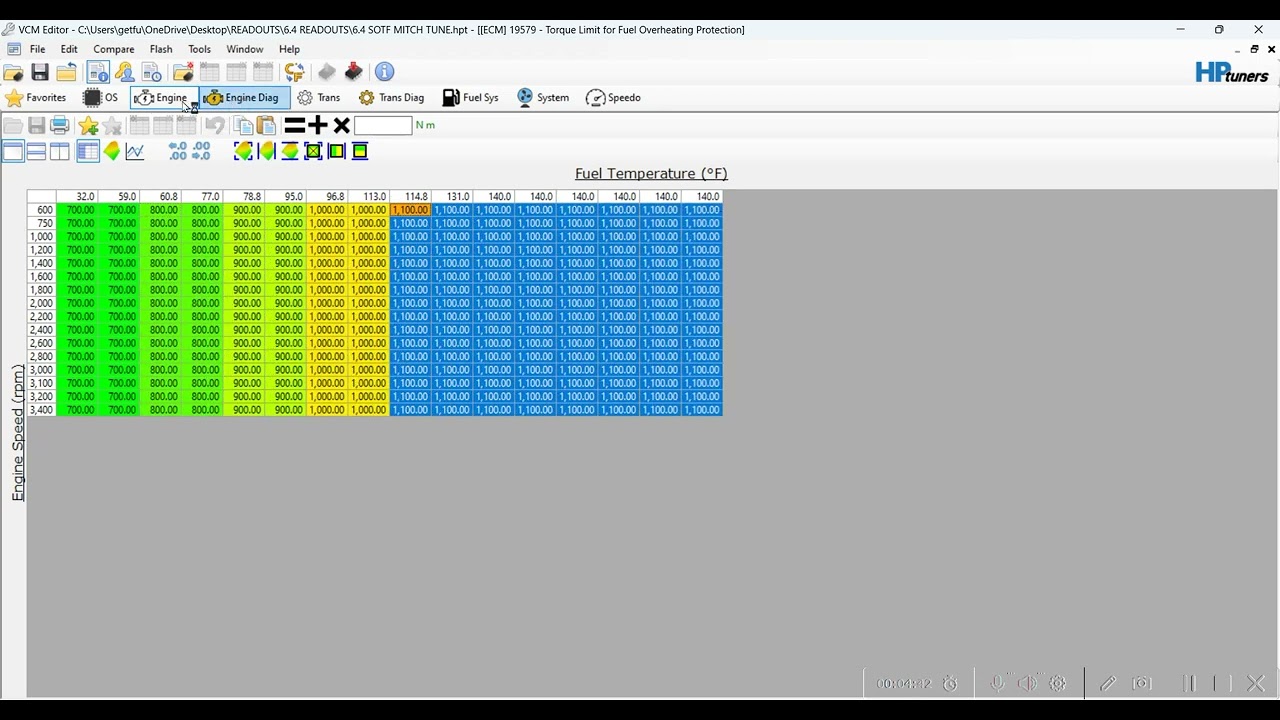Click the horizontal interpolation icon
Screen dimensions: 1280x720
(x=267, y=151)
